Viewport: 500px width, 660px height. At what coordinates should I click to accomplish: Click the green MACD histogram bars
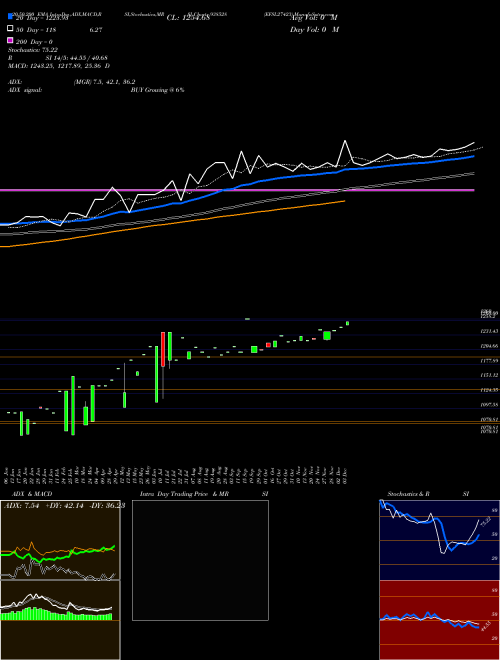(56, 615)
